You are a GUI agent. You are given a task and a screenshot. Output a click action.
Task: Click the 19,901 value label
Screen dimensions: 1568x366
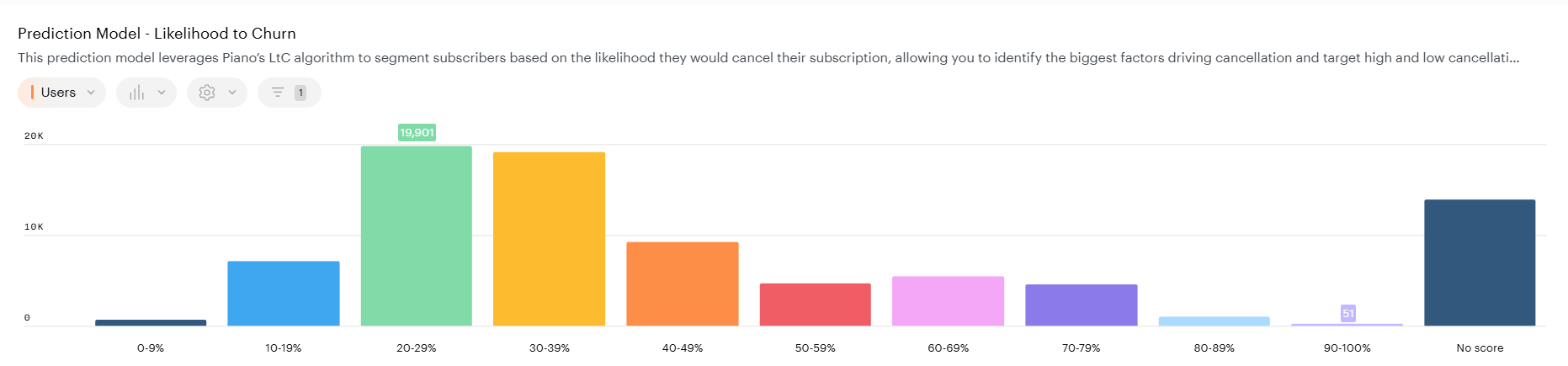pos(417,132)
